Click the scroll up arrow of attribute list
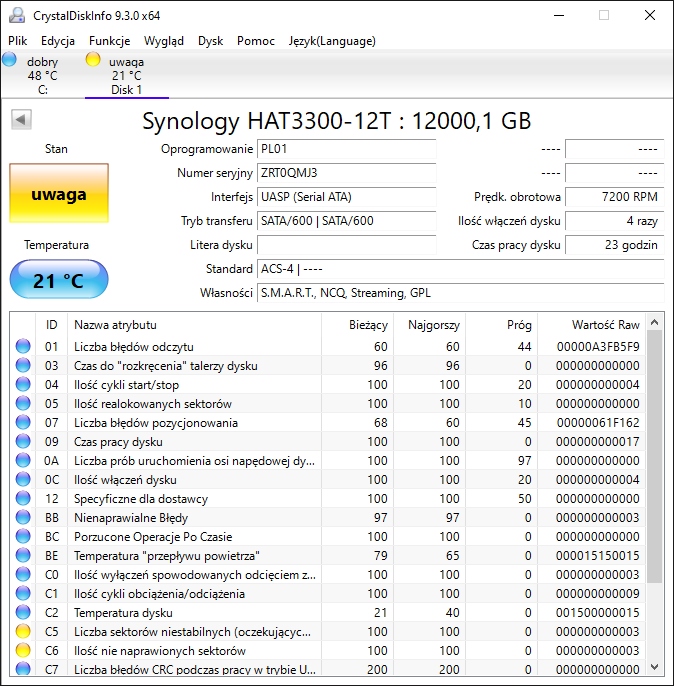 [654, 323]
